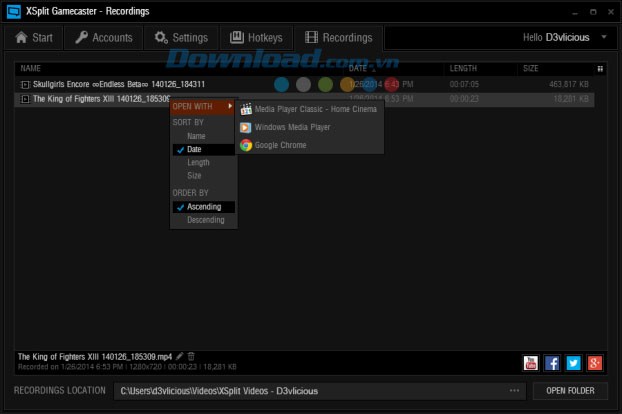This screenshot has height=414, width=622.
Task: Click the Start tab home icon
Action: click(x=21, y=37)
